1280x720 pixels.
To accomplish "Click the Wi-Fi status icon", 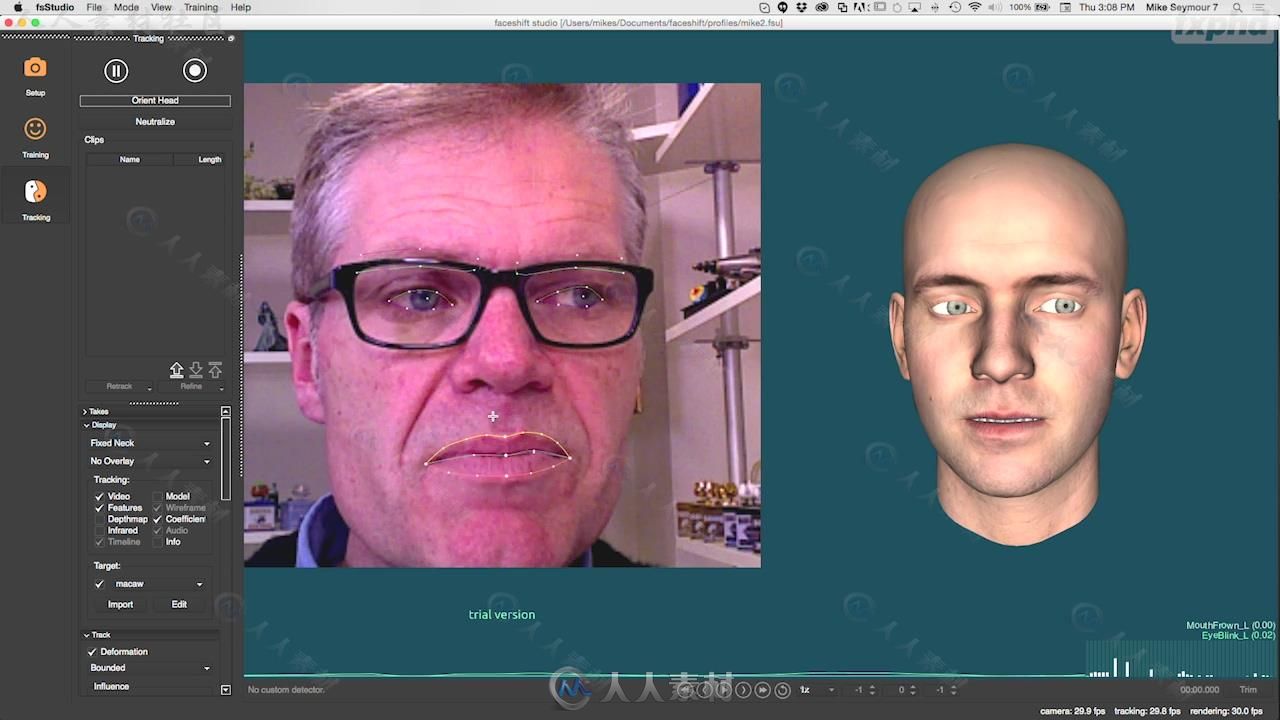I will click(x=975, y=7).
